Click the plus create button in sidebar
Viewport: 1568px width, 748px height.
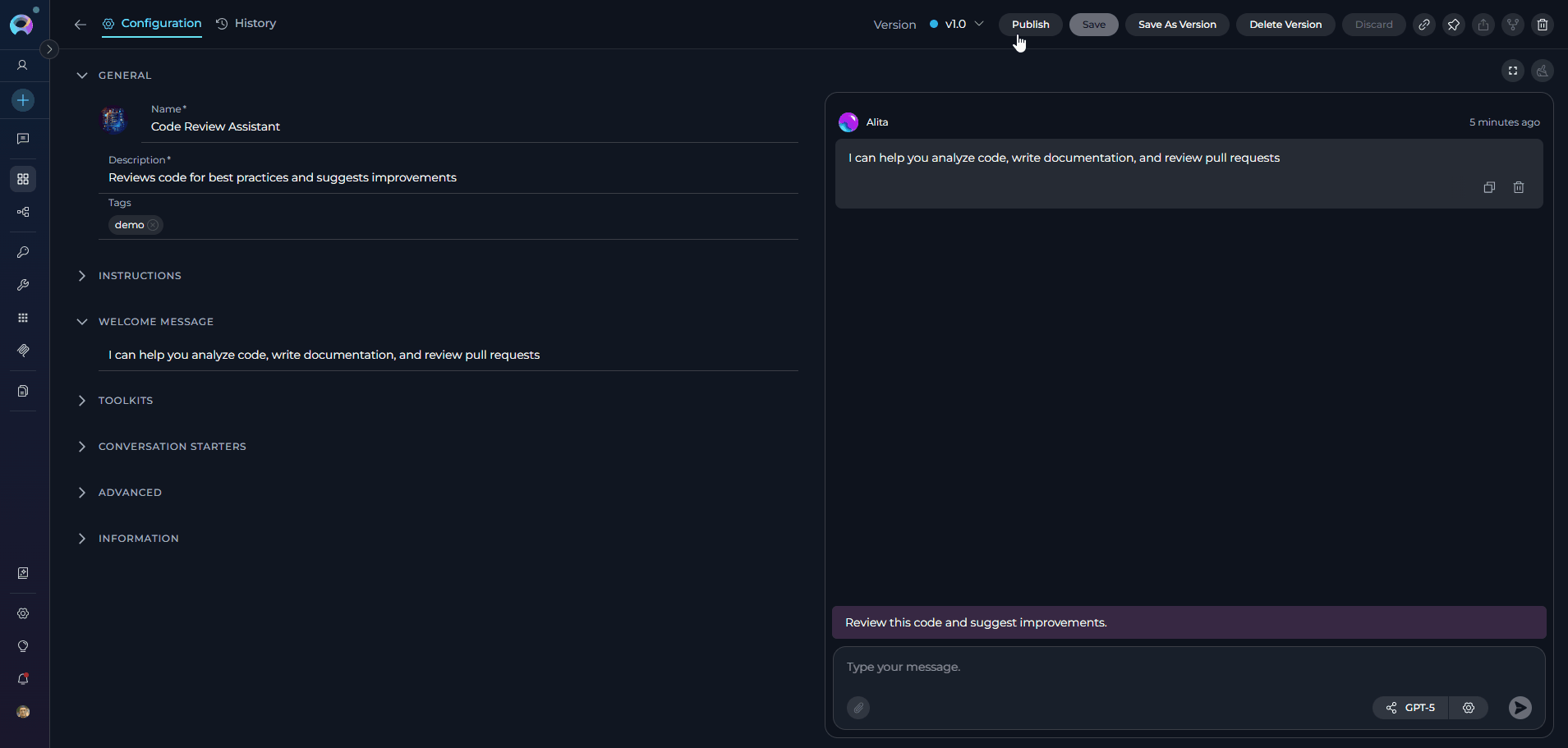click(23, 100)
